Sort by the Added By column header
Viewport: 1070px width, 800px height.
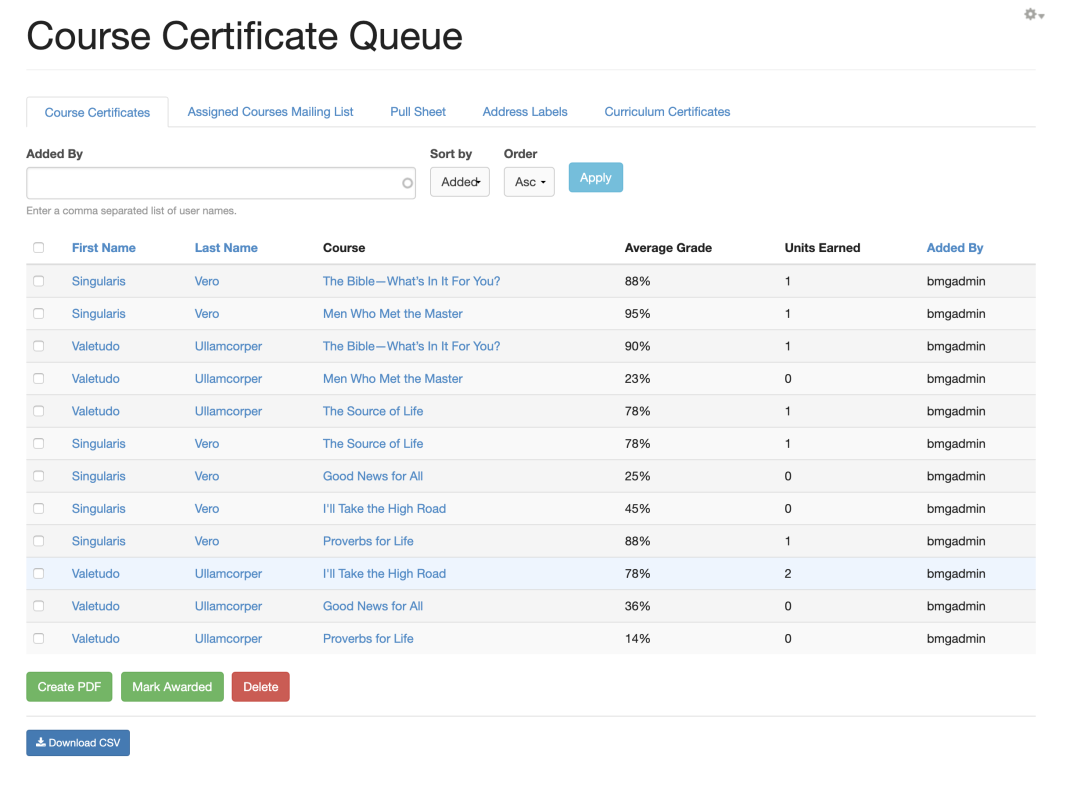tap(954, 248)
